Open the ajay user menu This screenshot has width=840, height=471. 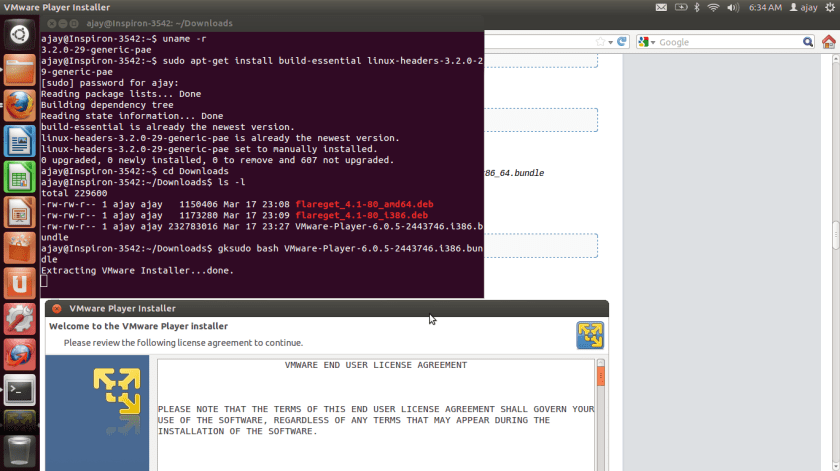[804, 8]
